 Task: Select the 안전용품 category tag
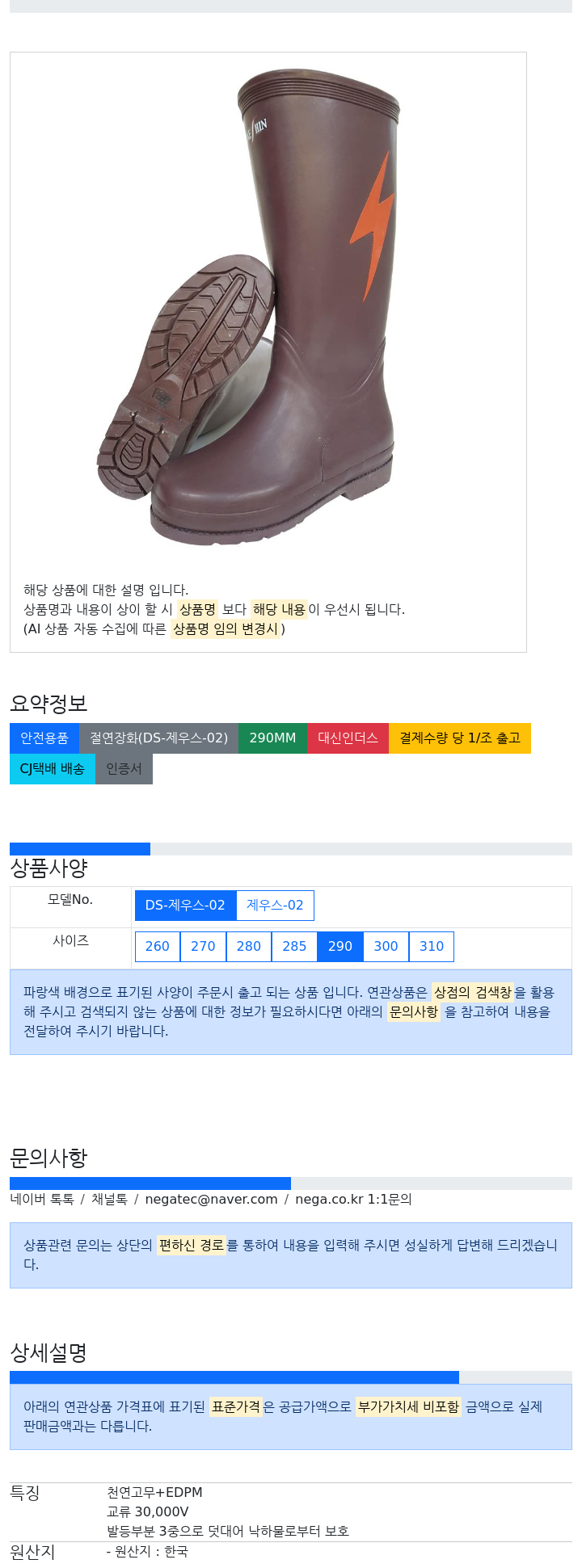click(44, 738)
